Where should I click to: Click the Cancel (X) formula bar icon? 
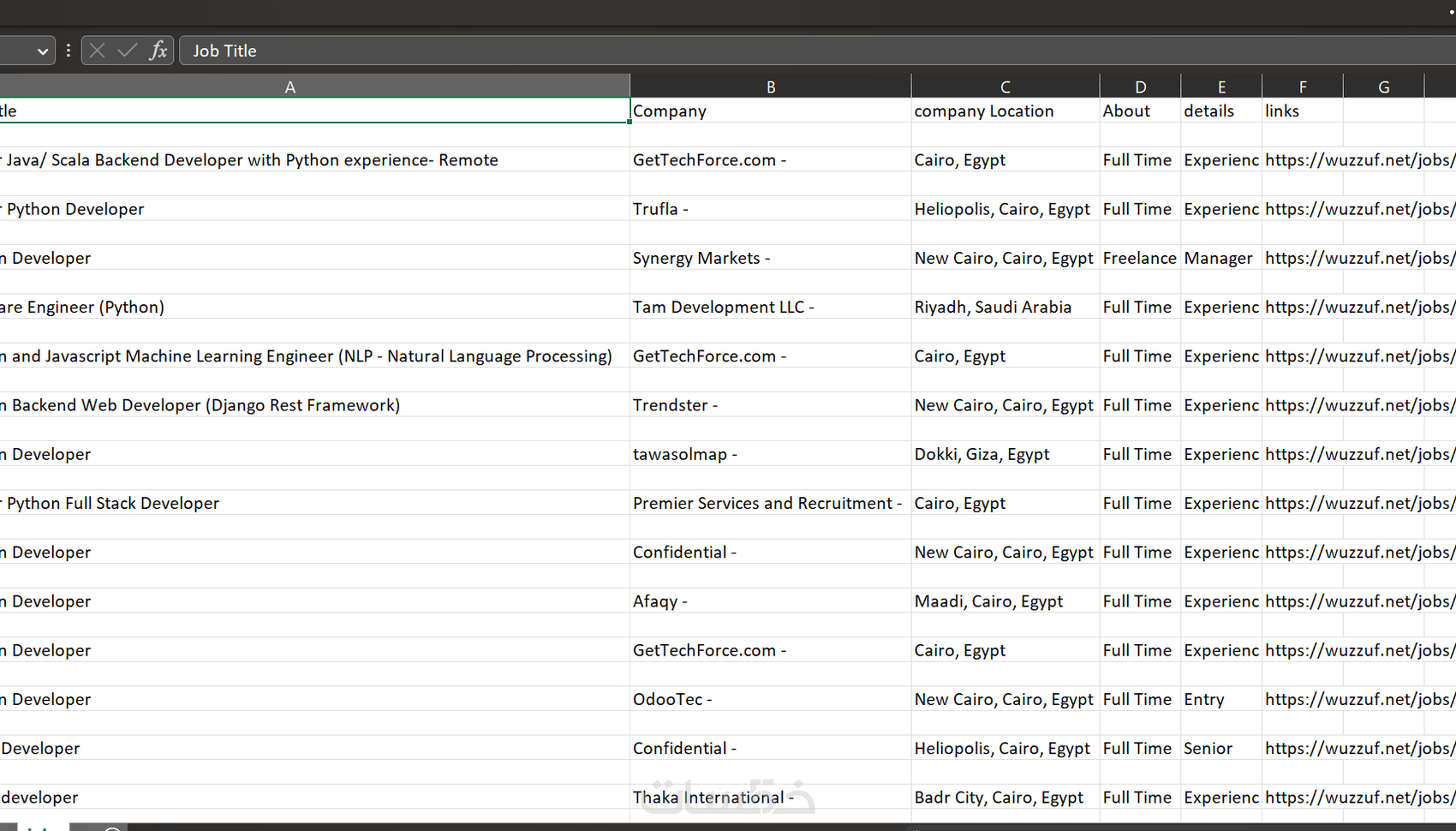[98, 51]
